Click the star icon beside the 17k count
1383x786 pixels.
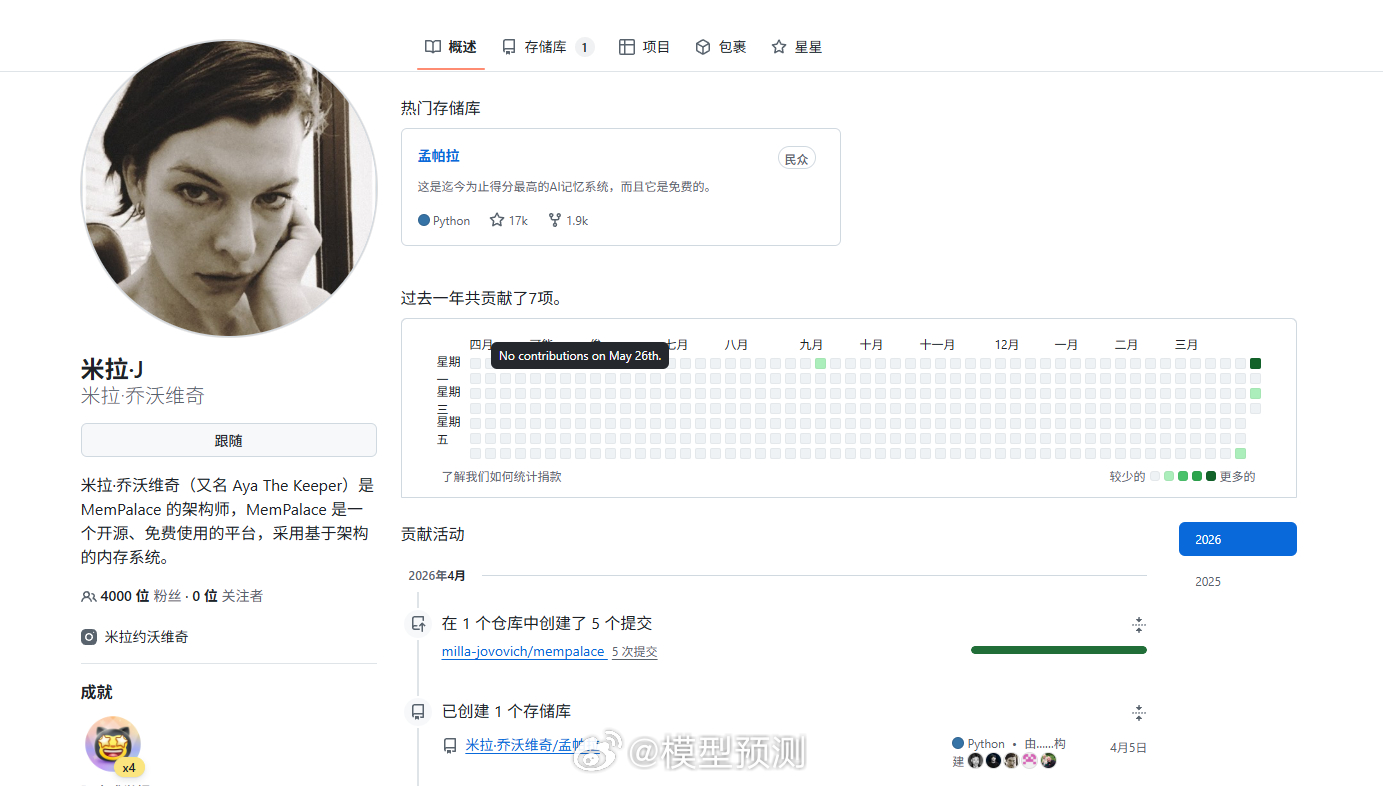(x=496, y=220)
